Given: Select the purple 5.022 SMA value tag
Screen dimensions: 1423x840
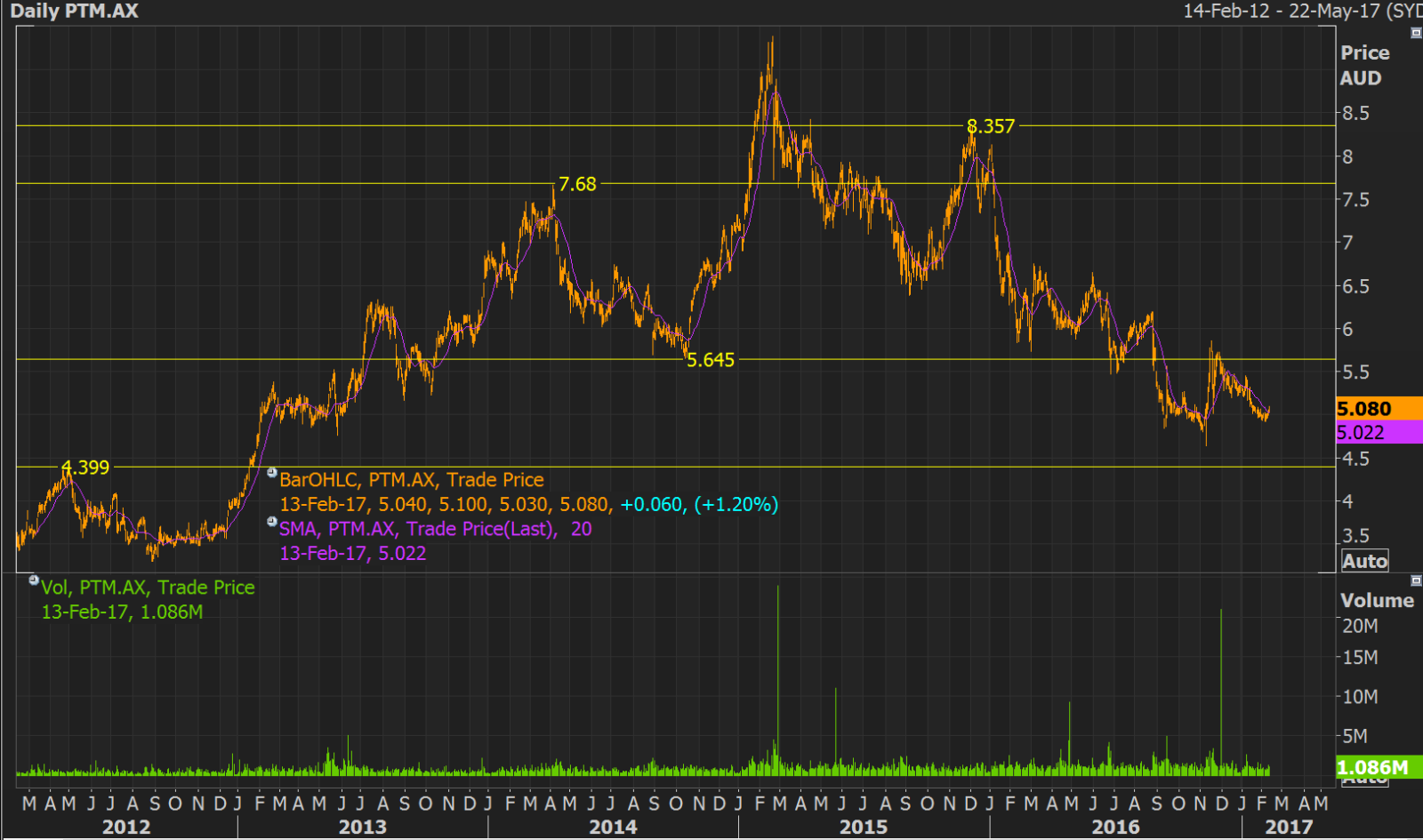Looking at the screenshot, I should [x=1379, y=433].
